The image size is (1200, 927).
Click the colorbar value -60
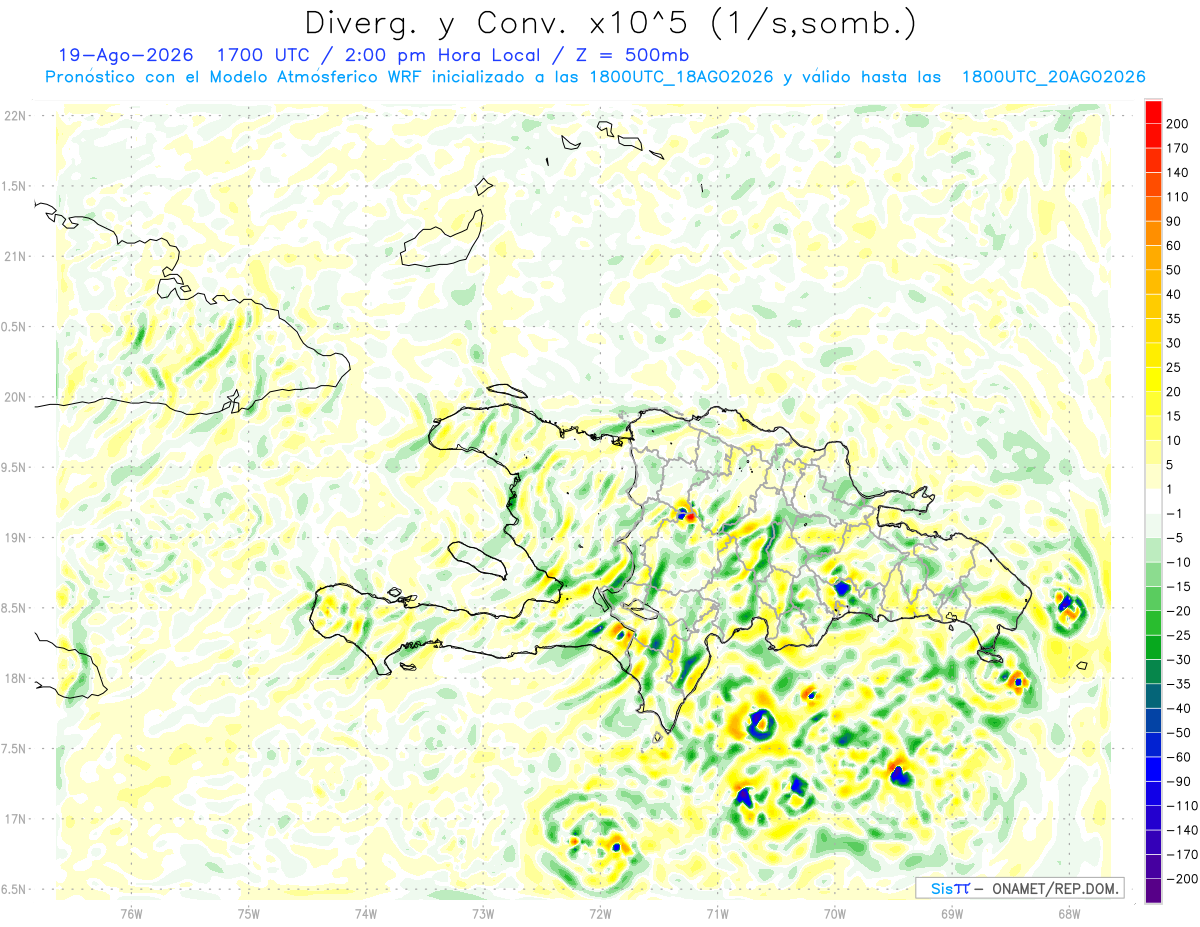tap(1180, 758)
